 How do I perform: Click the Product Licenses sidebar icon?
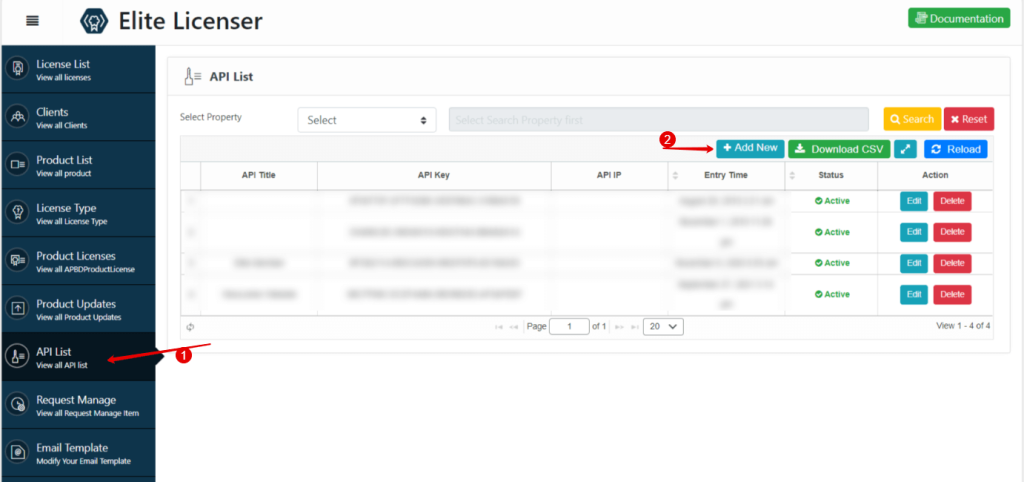coord(18,261)
